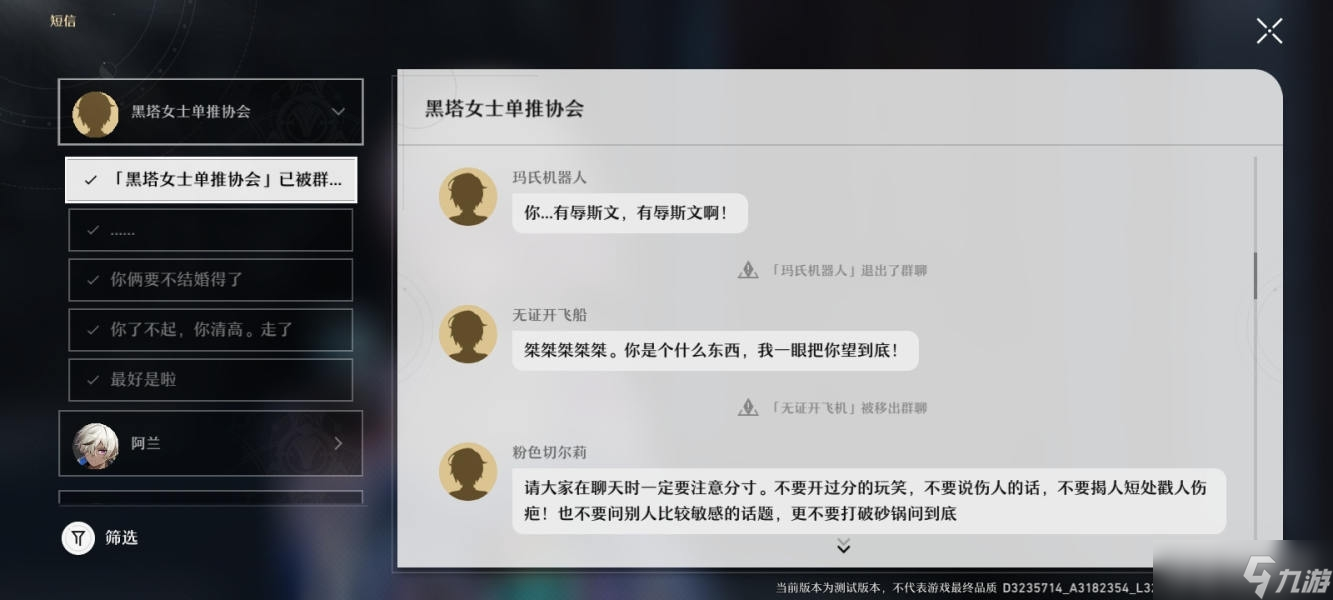Open 阿兰's avatar portrait
The width and height of the screenshot is (1333, 600).
tap(96, 443)
